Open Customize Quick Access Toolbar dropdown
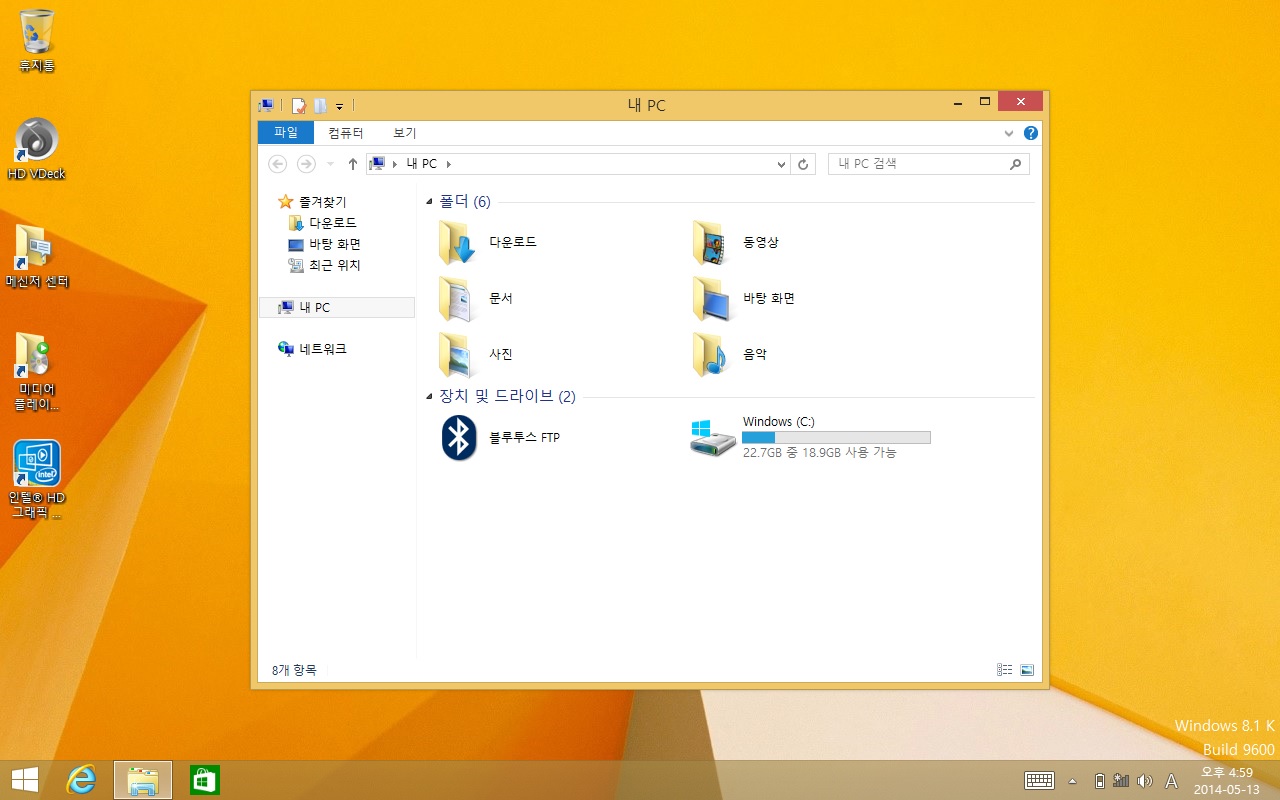 [x=340, y=106]
